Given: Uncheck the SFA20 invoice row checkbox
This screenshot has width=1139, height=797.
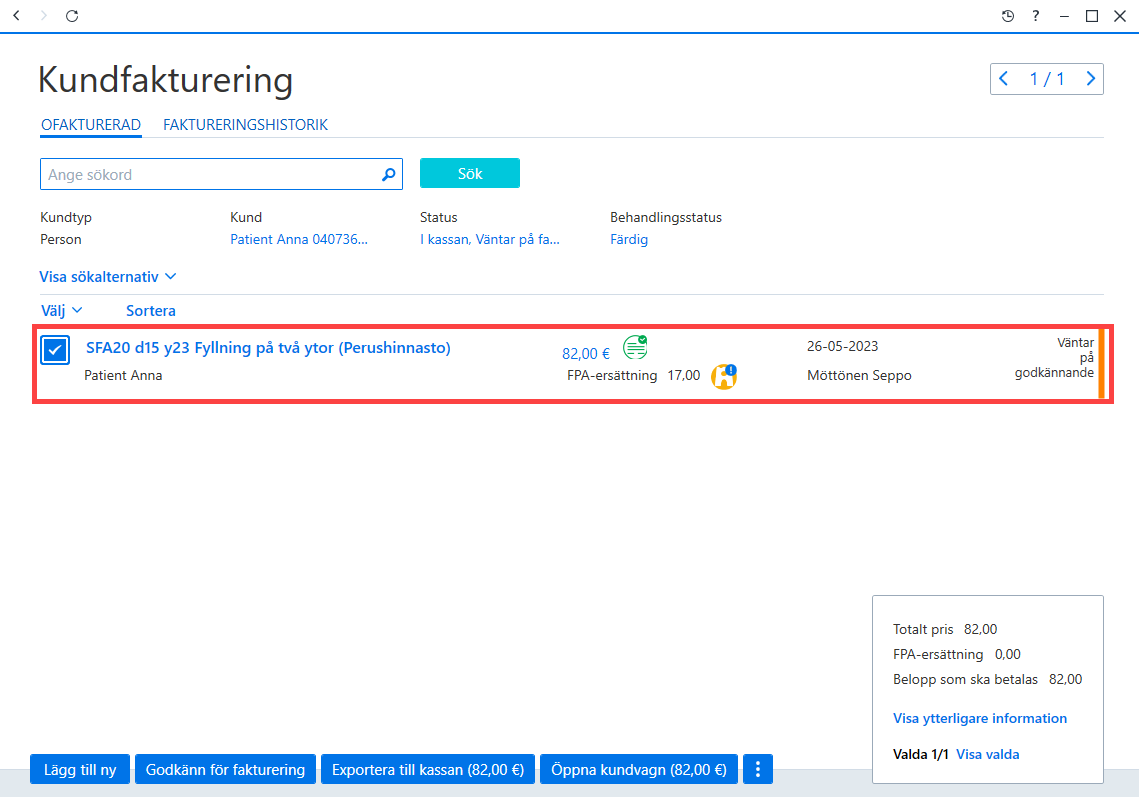Looking at the screenshot, I should tap(55, 350).
